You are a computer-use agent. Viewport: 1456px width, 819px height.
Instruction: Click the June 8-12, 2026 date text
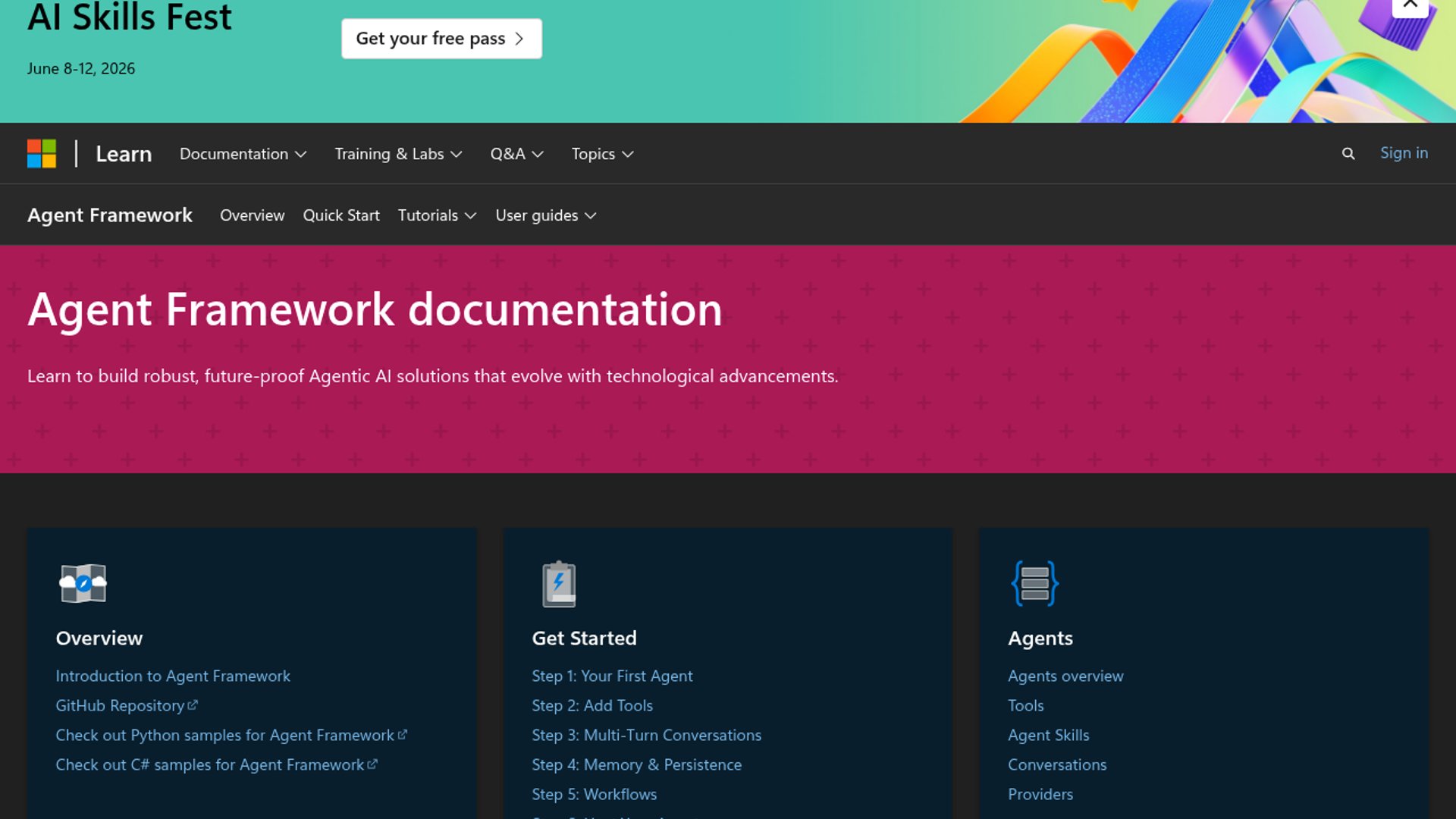[81, 68]
